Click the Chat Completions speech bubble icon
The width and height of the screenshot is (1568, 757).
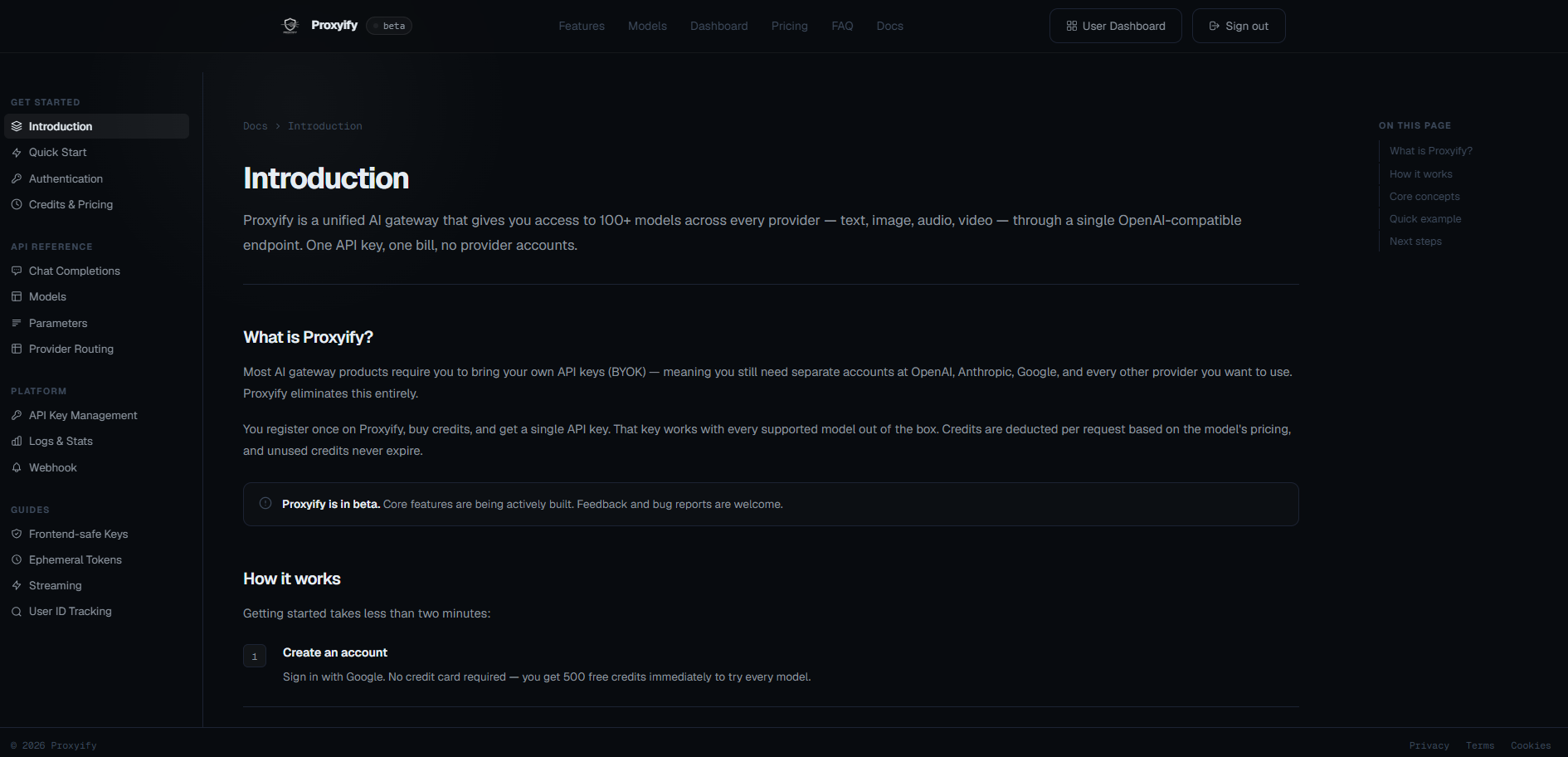(17, 271)
